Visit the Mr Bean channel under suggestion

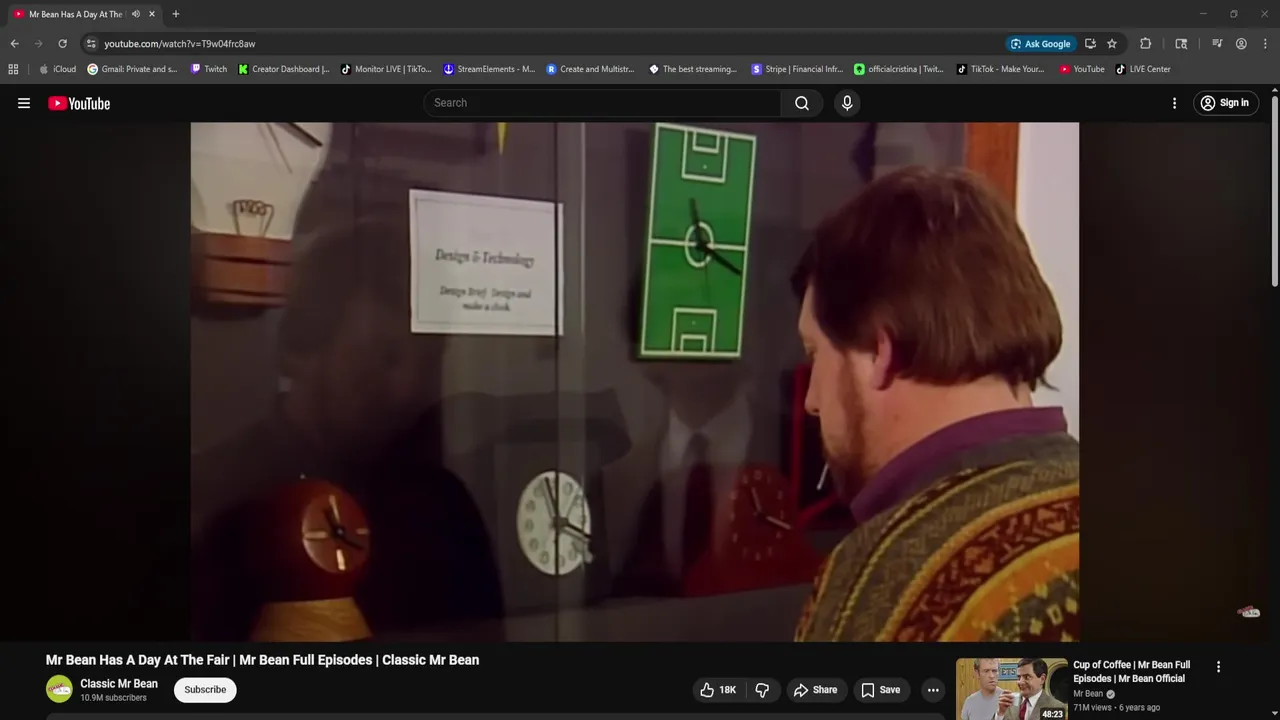point(1088,694)
